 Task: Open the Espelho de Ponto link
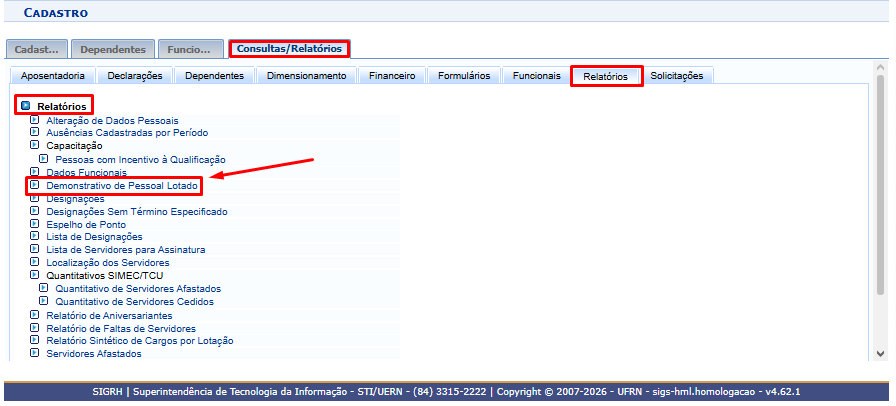tap(86, 225)
